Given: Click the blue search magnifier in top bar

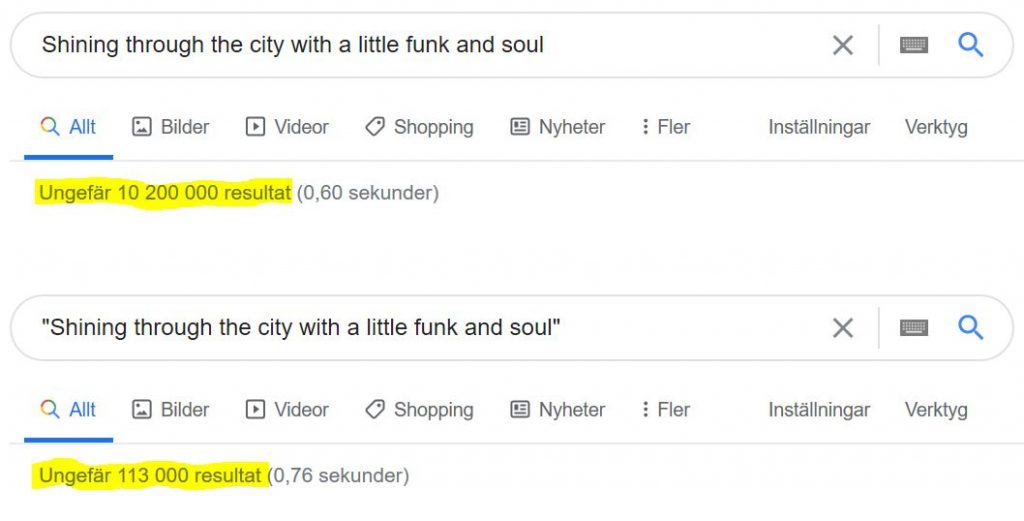Looking at the screenshot, I should (x=970, y=45).
